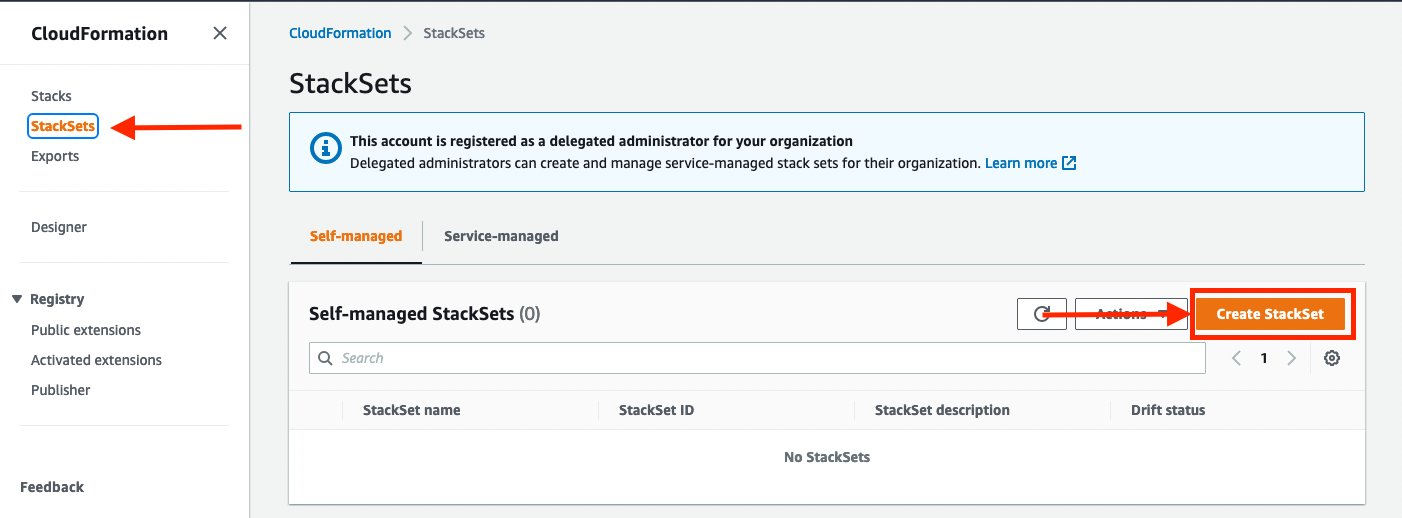Close the CloudFormation sidebar panel

[x=220, y=34]
